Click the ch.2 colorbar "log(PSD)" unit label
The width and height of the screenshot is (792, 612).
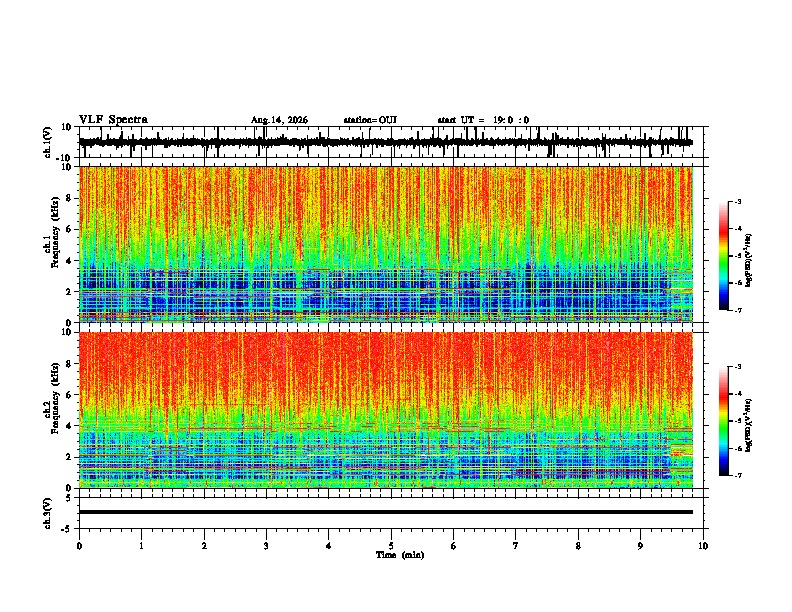click(x=750, y=426)
